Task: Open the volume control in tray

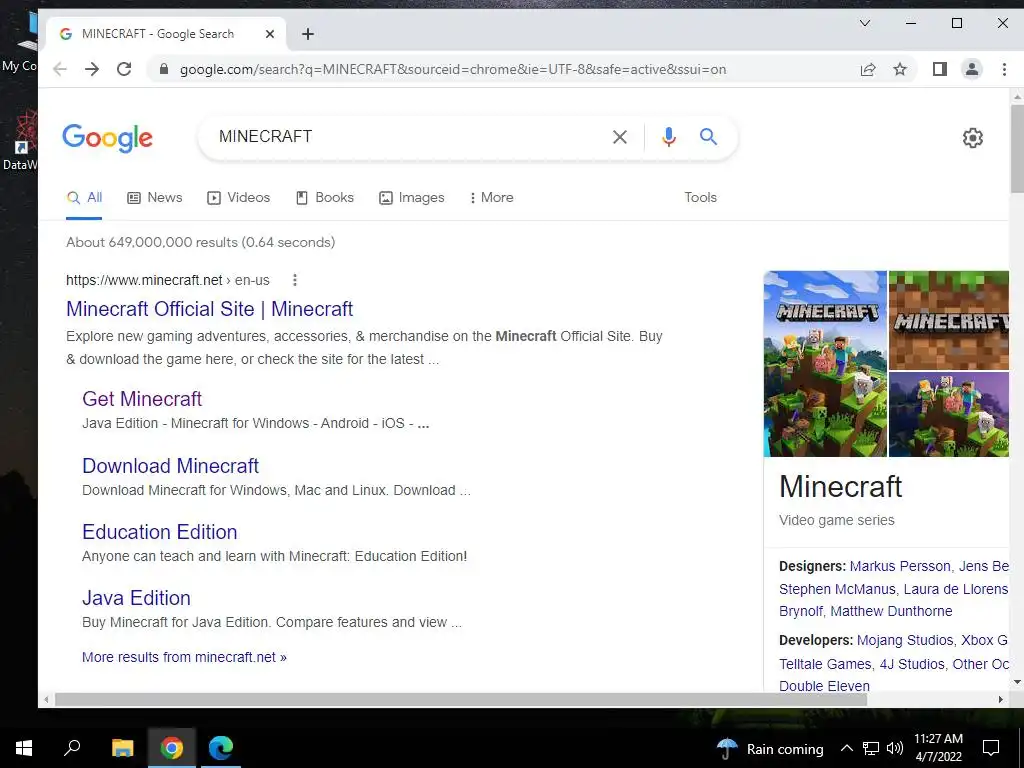Action: click(x=895, y=748)
